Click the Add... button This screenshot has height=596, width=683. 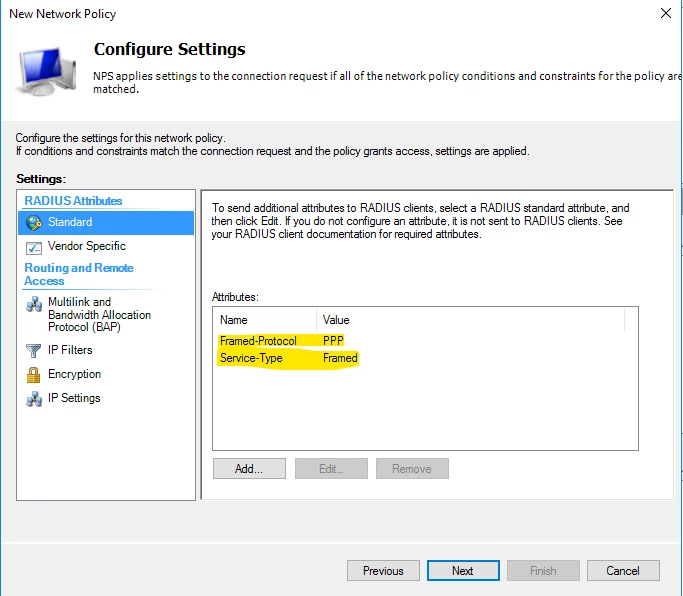249,469
